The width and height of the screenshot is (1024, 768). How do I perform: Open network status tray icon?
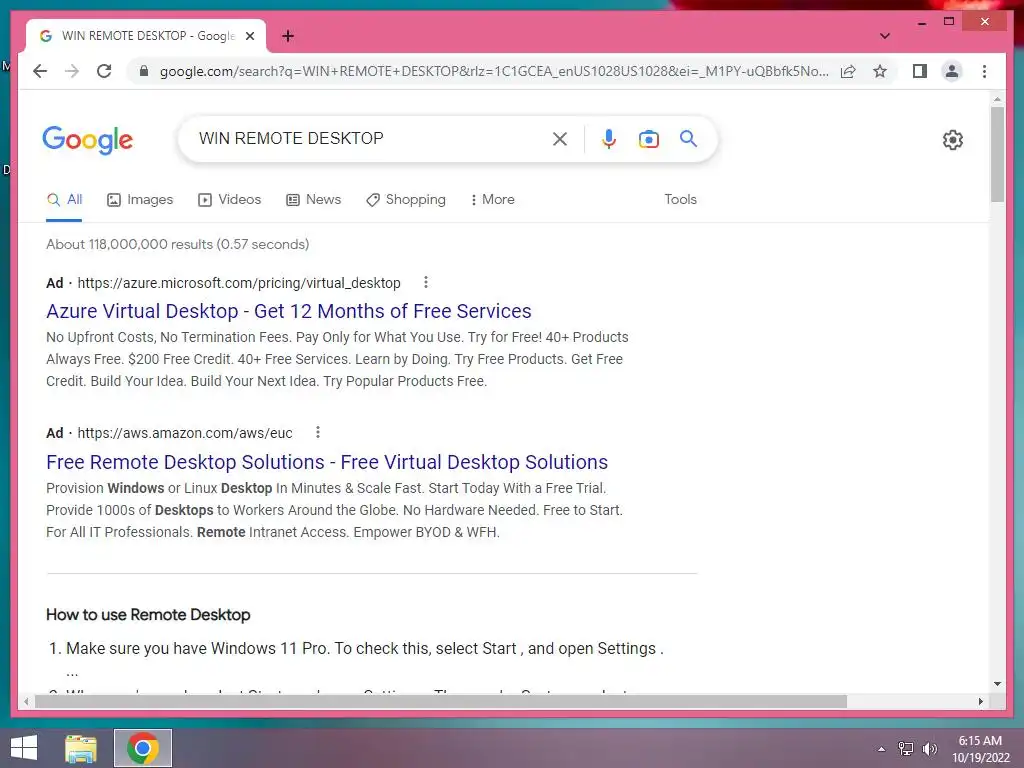click(905, 749)
